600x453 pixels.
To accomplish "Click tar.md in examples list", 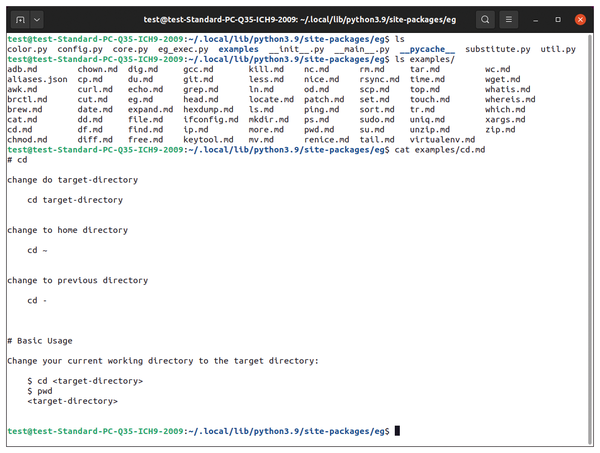I will [425, 69].
